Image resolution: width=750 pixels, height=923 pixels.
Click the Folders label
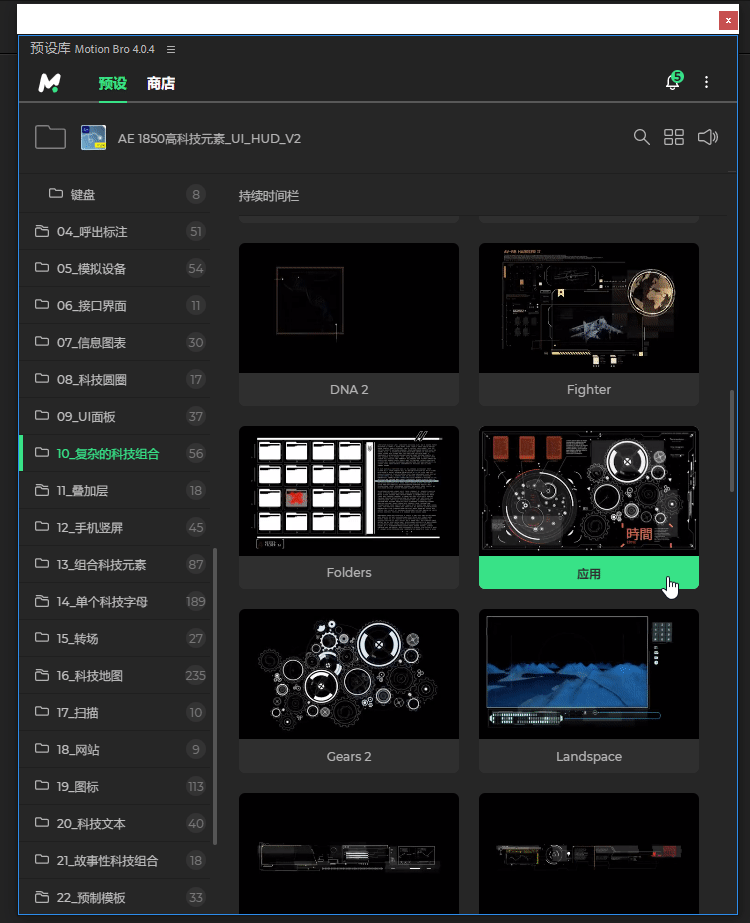(349, 573)
